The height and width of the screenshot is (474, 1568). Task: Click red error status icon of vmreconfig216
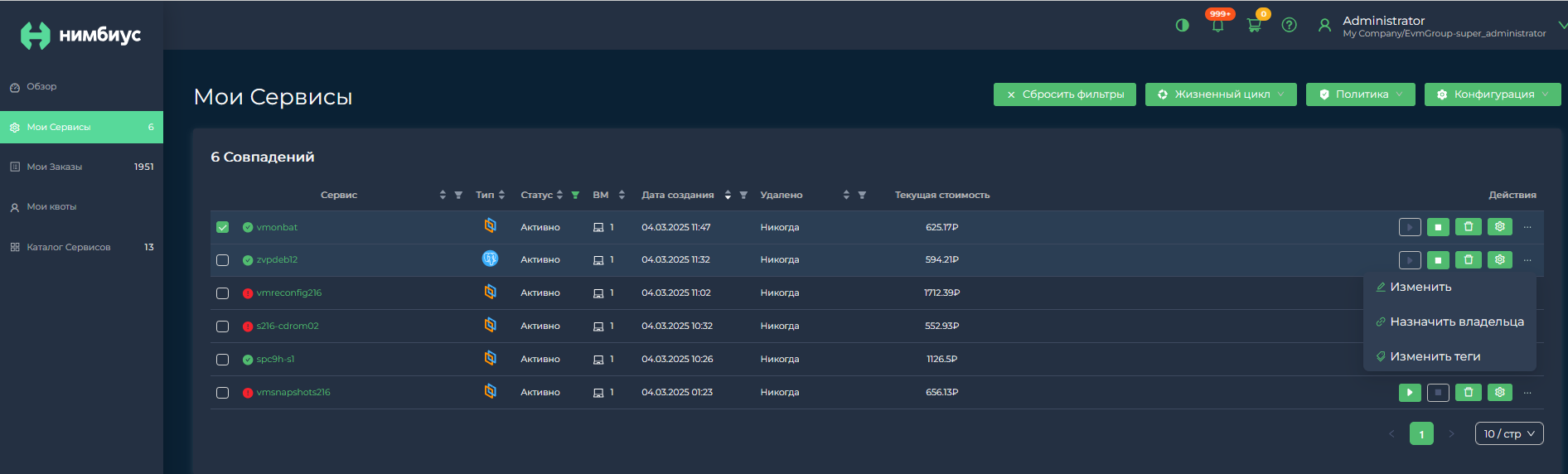click(x=248, y=293)
